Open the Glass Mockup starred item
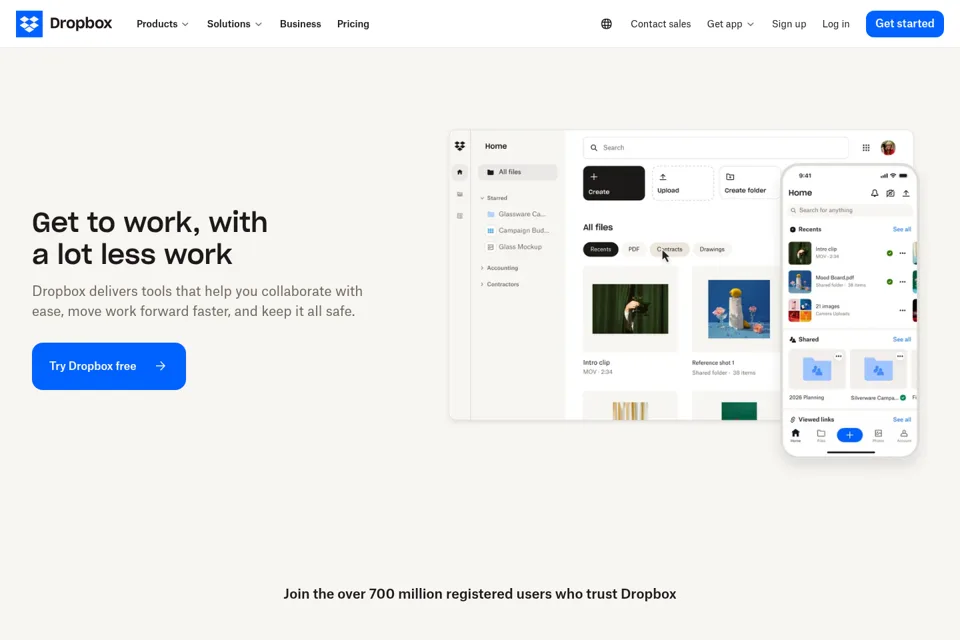Screen dimensions: 960x640 point(514,247)
